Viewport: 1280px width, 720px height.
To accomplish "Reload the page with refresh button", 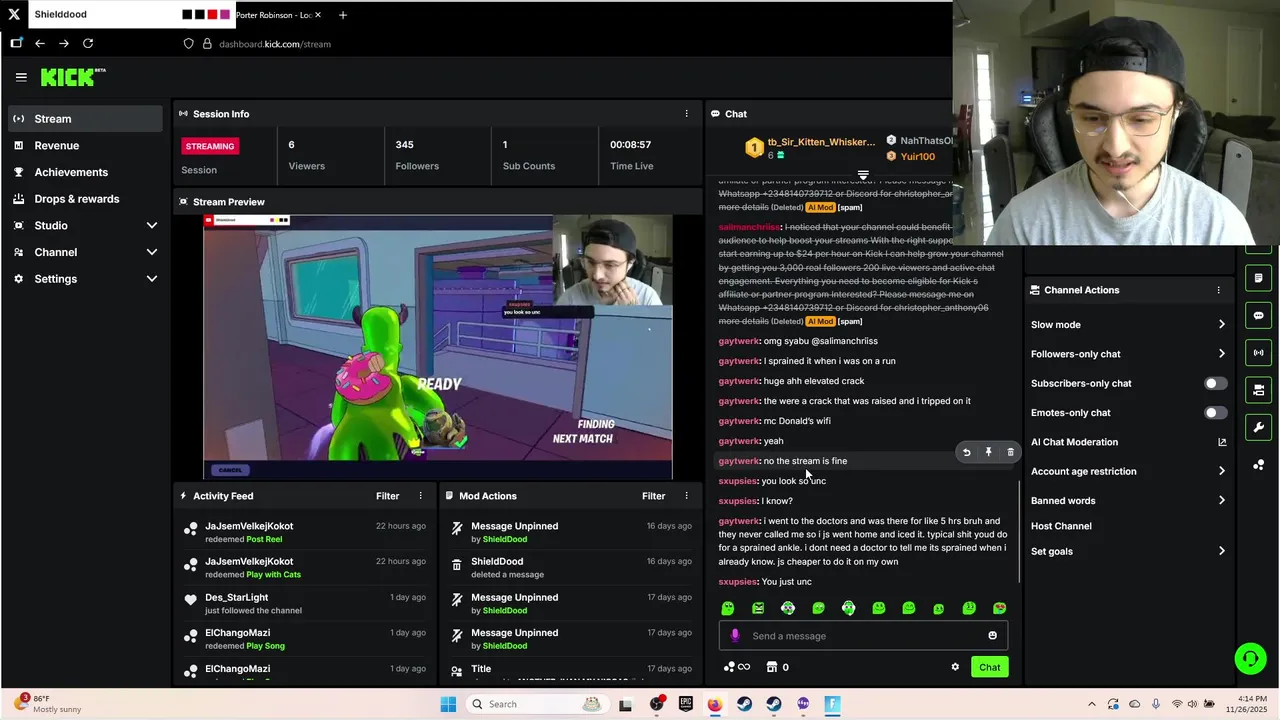I will [88, 43].
